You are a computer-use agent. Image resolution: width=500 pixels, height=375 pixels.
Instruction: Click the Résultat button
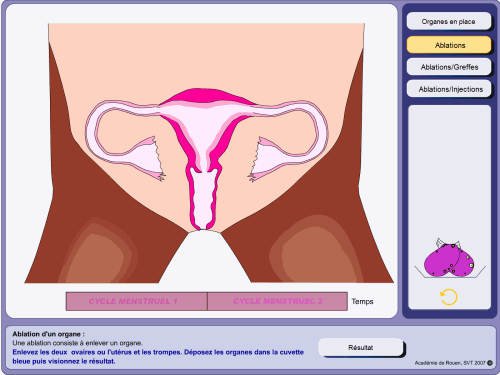(361, 347)
